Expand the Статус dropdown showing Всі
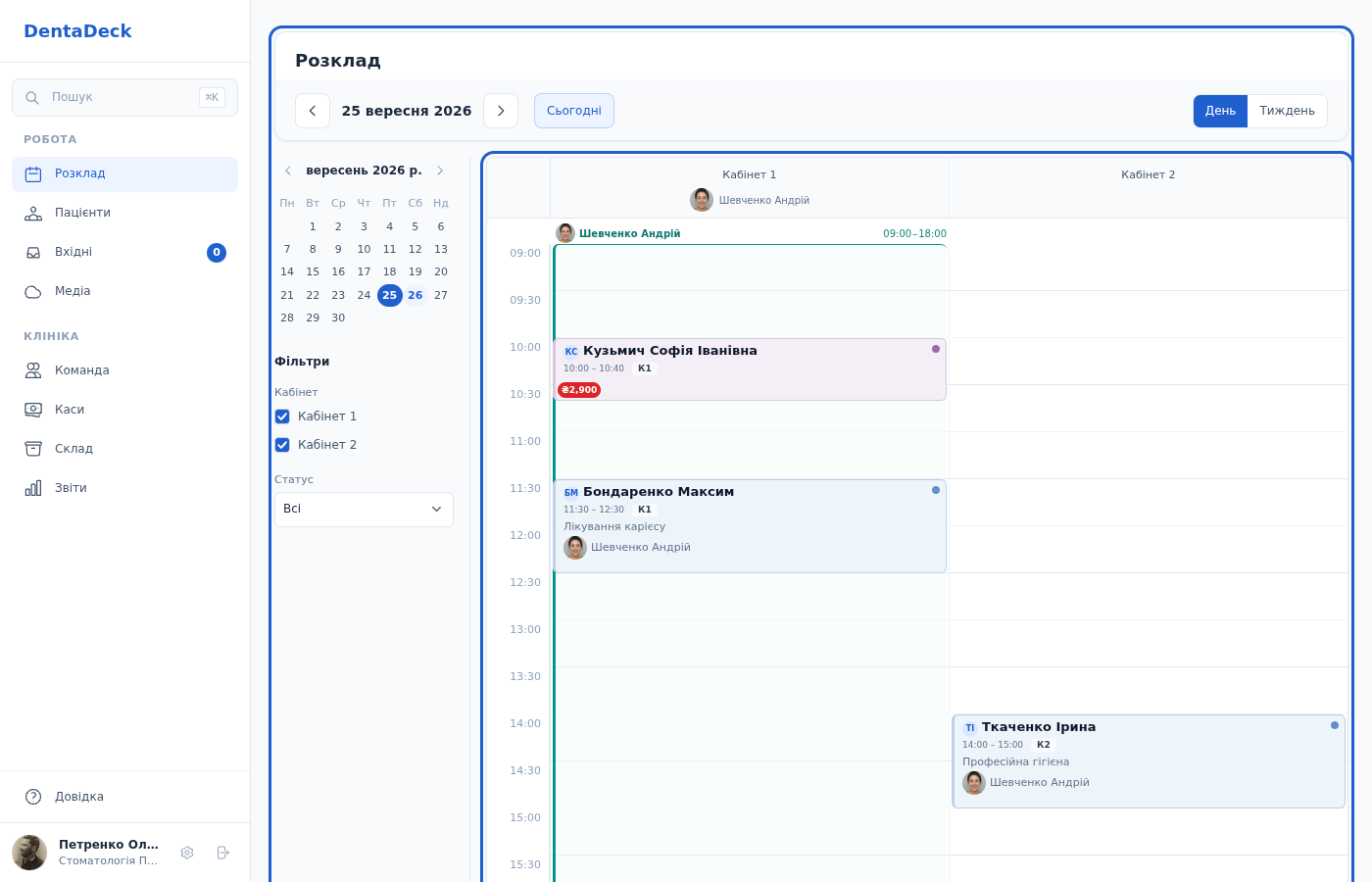 pyautogui.click(x=364, y=510)
